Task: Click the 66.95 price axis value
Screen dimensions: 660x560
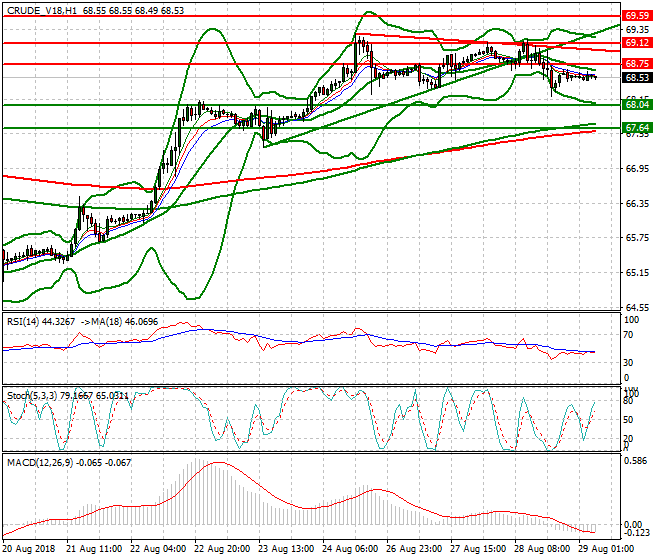Action: click(637, 169)
